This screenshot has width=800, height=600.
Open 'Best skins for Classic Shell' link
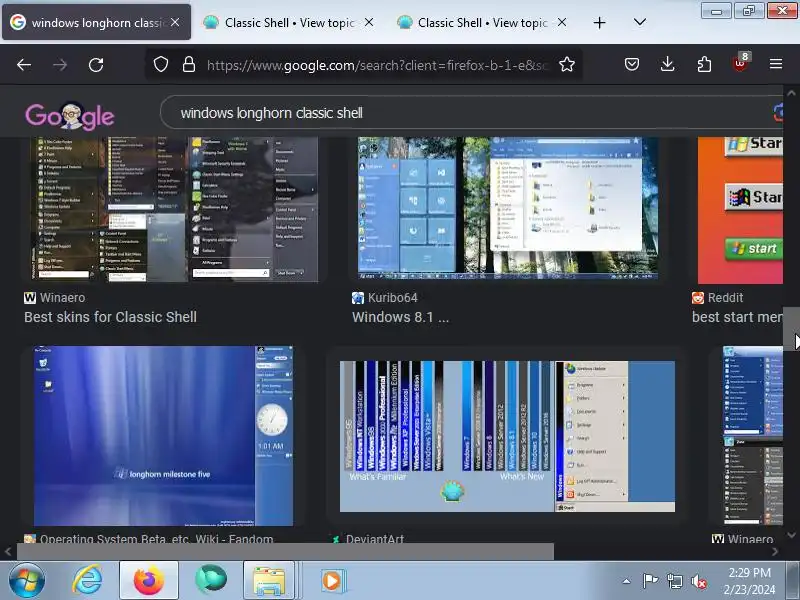tap(110, 317)
